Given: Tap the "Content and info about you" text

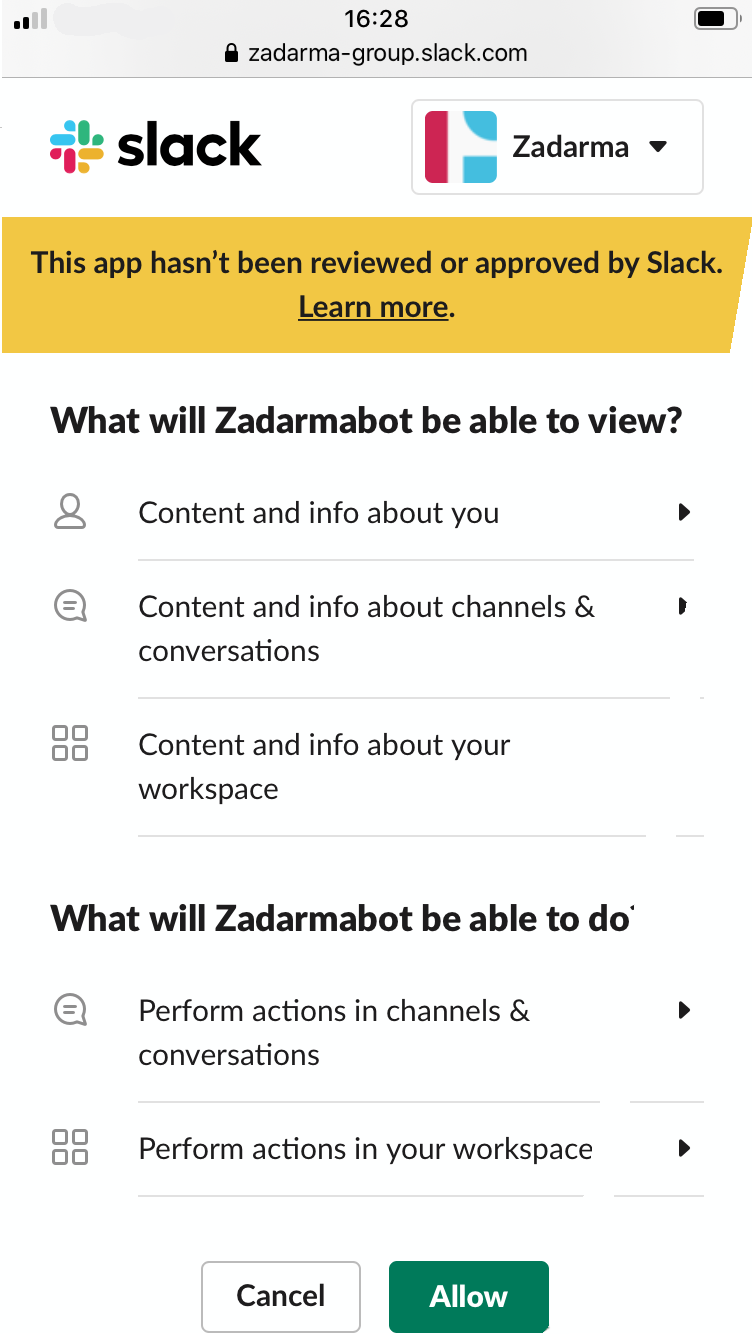Looking at the screenshot, I should pyautogui.click(x=318, y=513).
